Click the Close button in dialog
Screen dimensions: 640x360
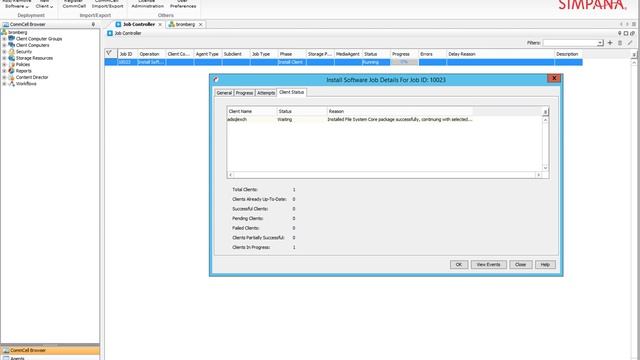pos(520,264)
